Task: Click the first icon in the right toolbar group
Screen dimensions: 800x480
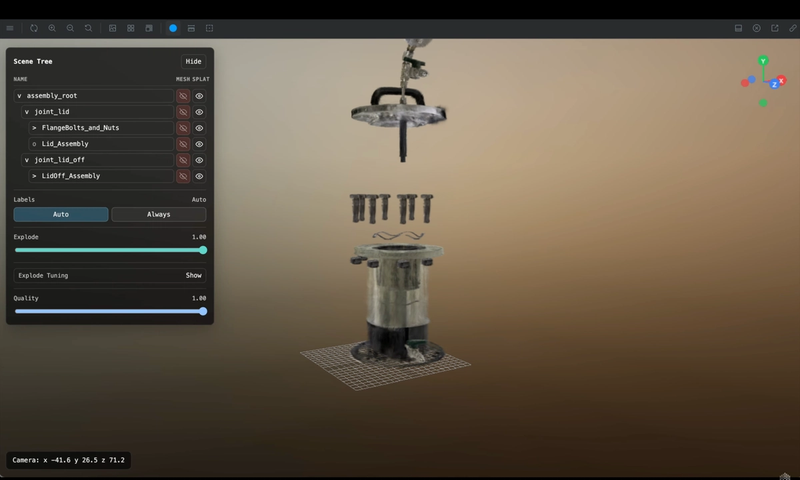Action: [738, 28]
